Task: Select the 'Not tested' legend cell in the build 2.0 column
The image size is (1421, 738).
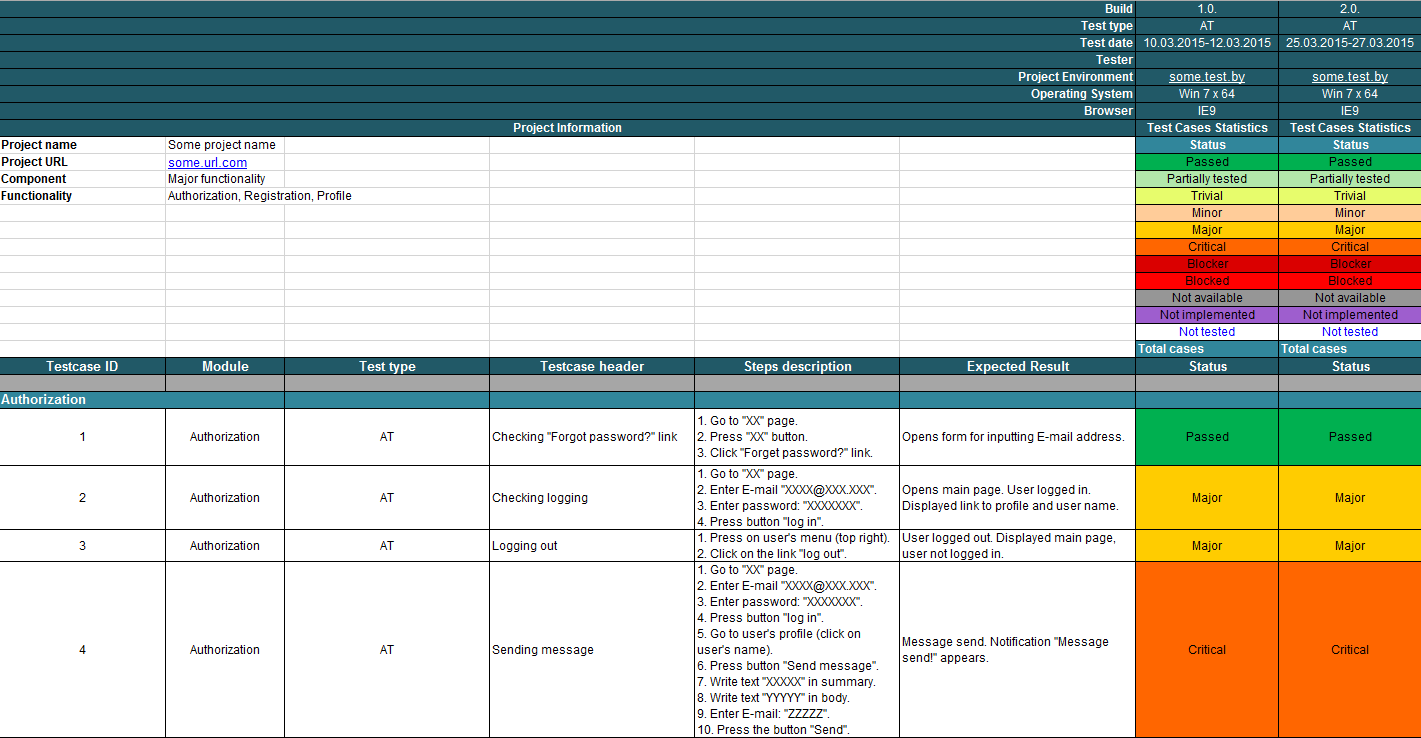Action: click(x=1350, y=332)
